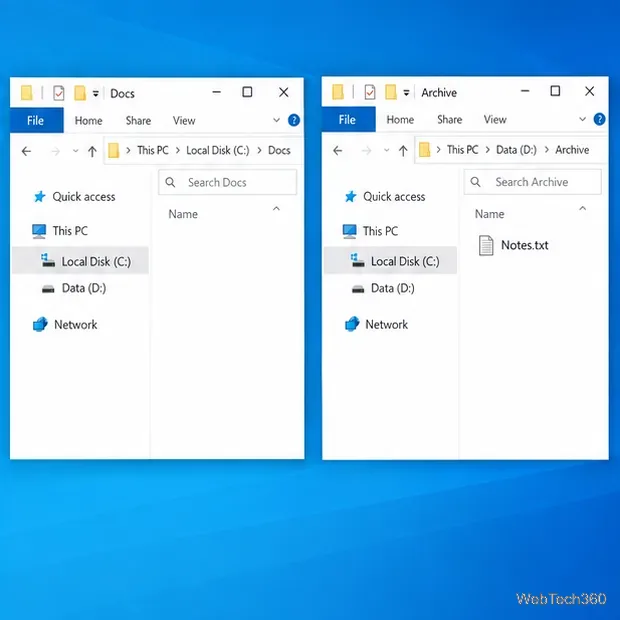620x620 pixels.
Task: Go up one level in Docs window
Action: point(92,151)
